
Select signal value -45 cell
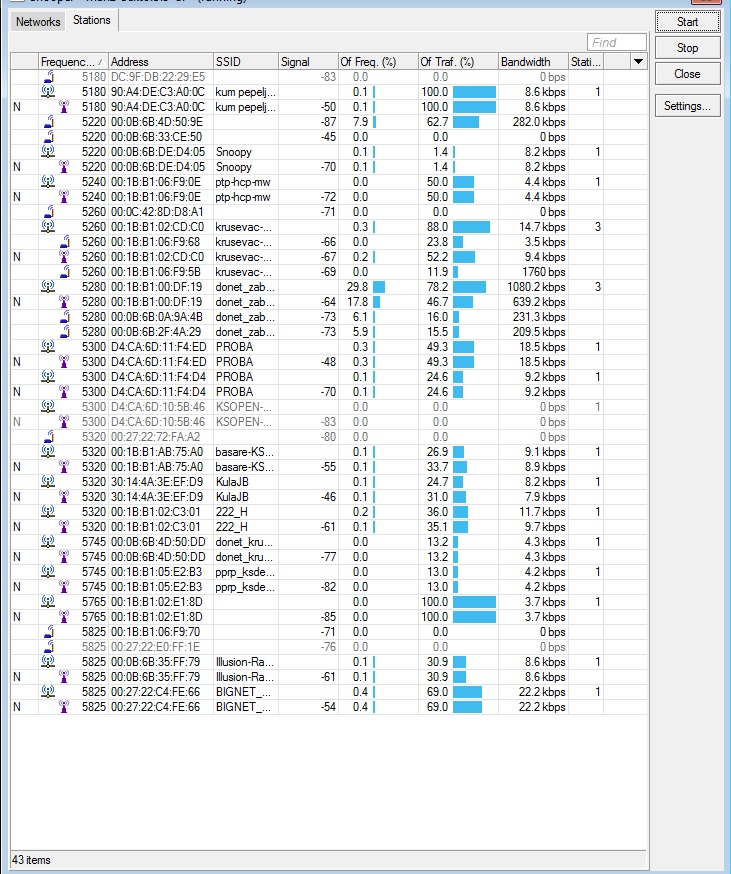point(308,137)
